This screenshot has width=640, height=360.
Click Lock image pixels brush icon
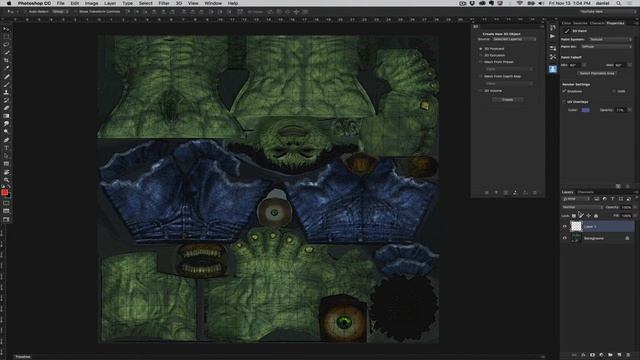(581, 216)
